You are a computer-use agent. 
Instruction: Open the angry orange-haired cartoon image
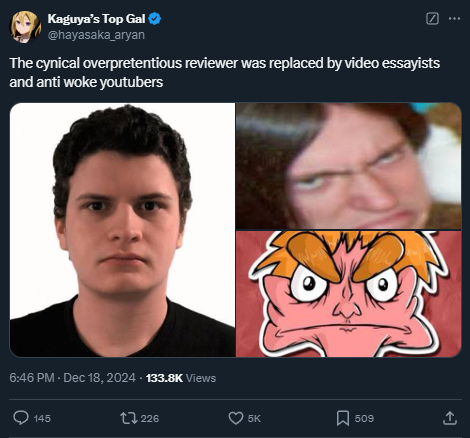coord(349,294)
